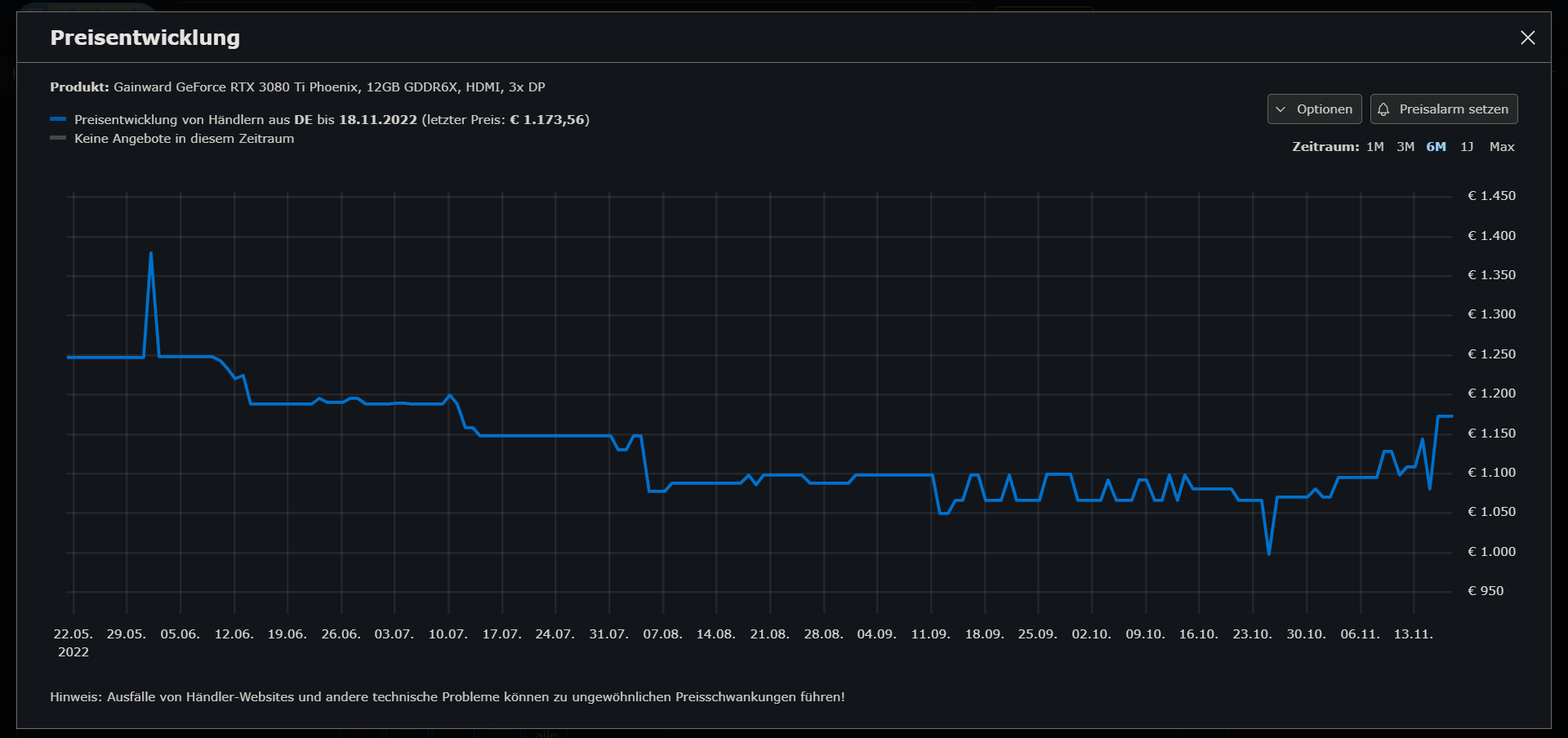Click the € 1.000 axis label

[1491, 552]
